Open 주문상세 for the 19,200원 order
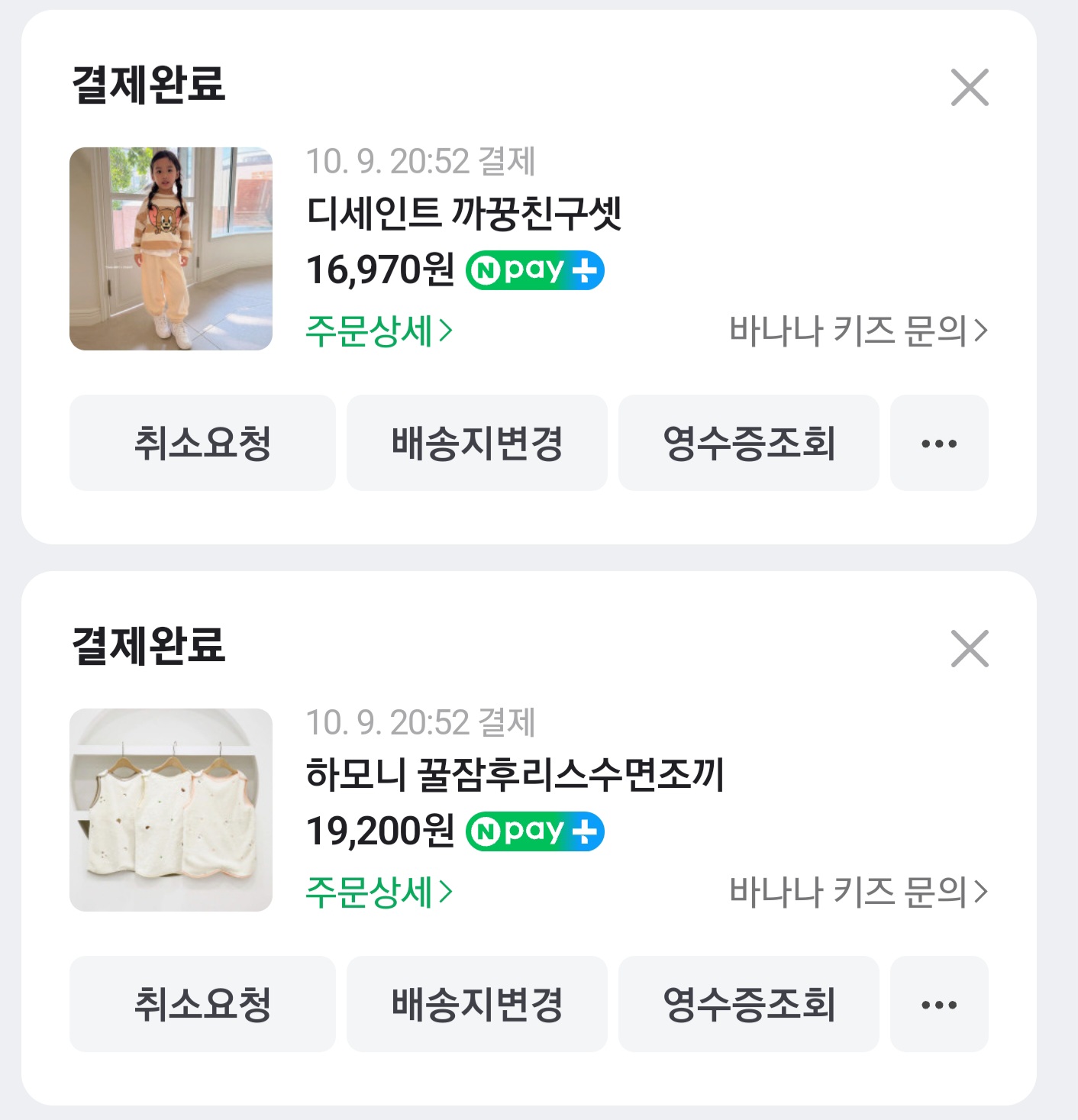This screenshot has width=1078, height=1120. [x=379, y=892]
